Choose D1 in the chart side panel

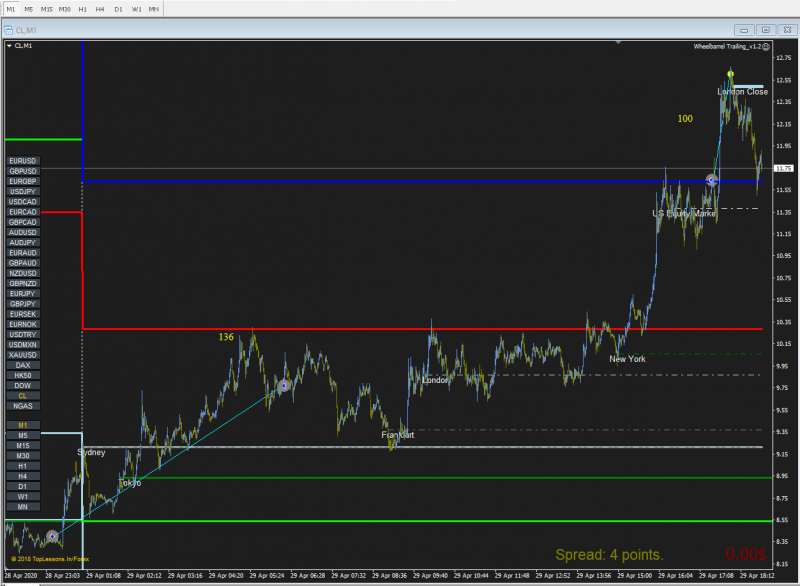[x=23, y=487]
